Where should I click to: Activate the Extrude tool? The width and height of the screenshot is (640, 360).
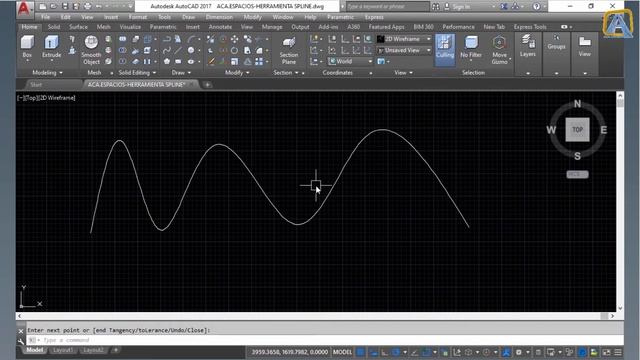coord(51,47)
